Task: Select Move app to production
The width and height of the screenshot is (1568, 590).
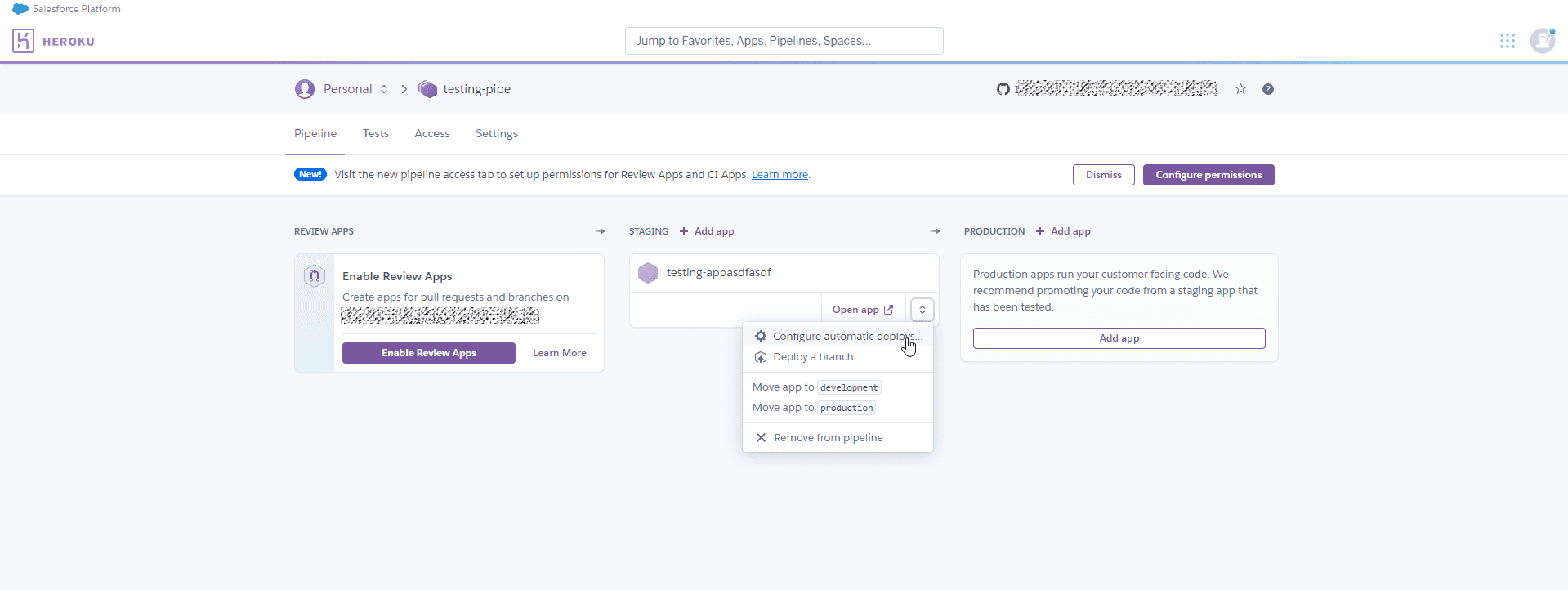Action: [x=814, y=408]
